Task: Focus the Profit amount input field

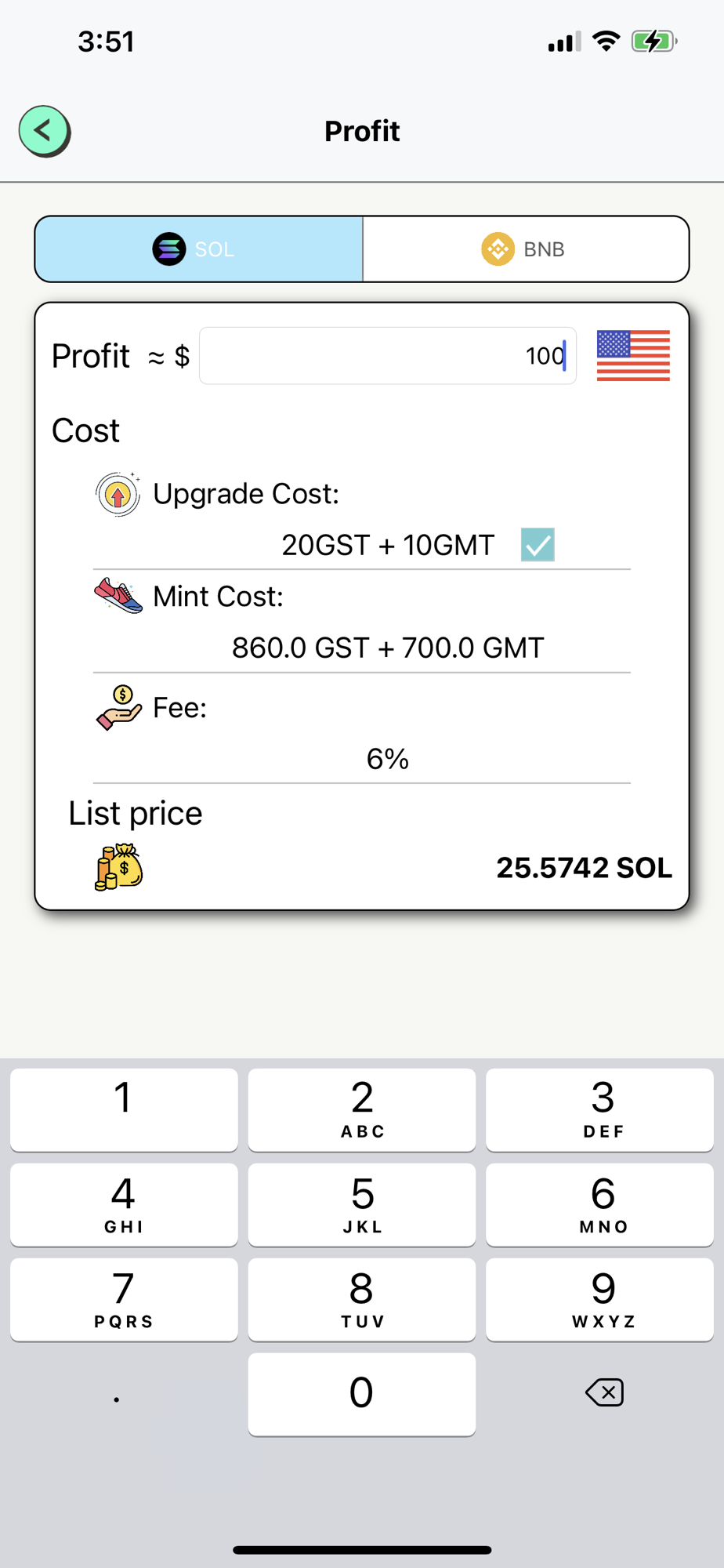Action: (387, 356)
